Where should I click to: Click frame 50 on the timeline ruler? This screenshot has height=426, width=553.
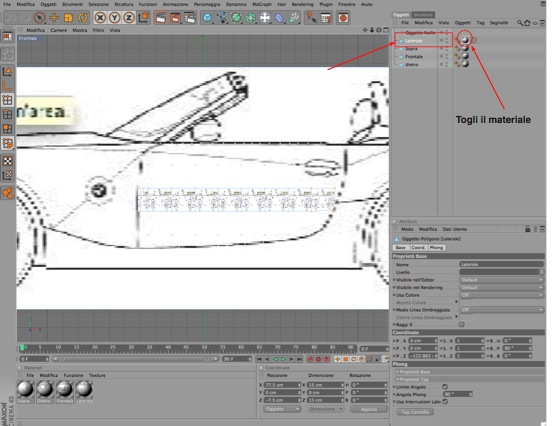(204, 348)
